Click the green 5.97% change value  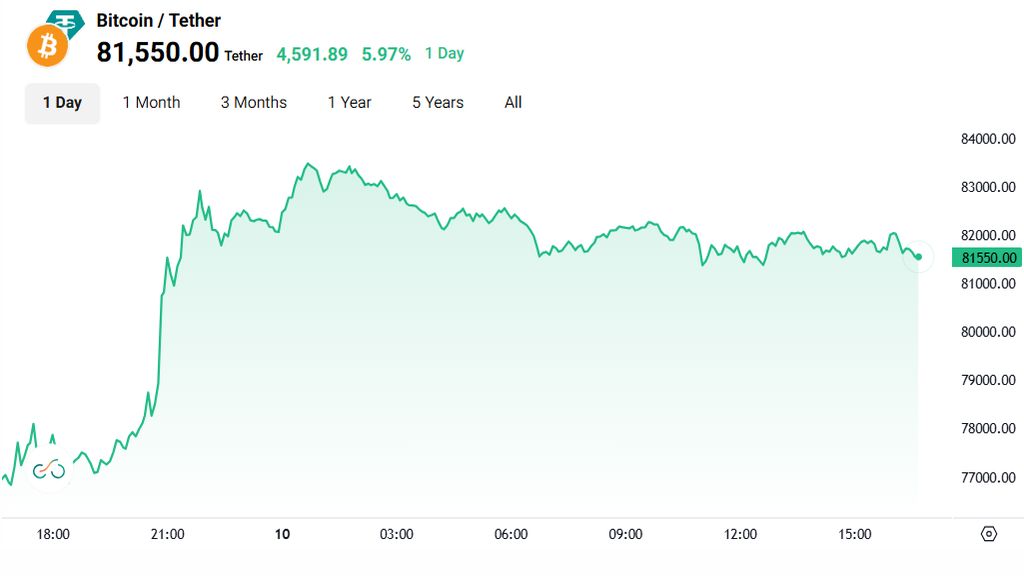pyautogui.click(x=386, y=54)
